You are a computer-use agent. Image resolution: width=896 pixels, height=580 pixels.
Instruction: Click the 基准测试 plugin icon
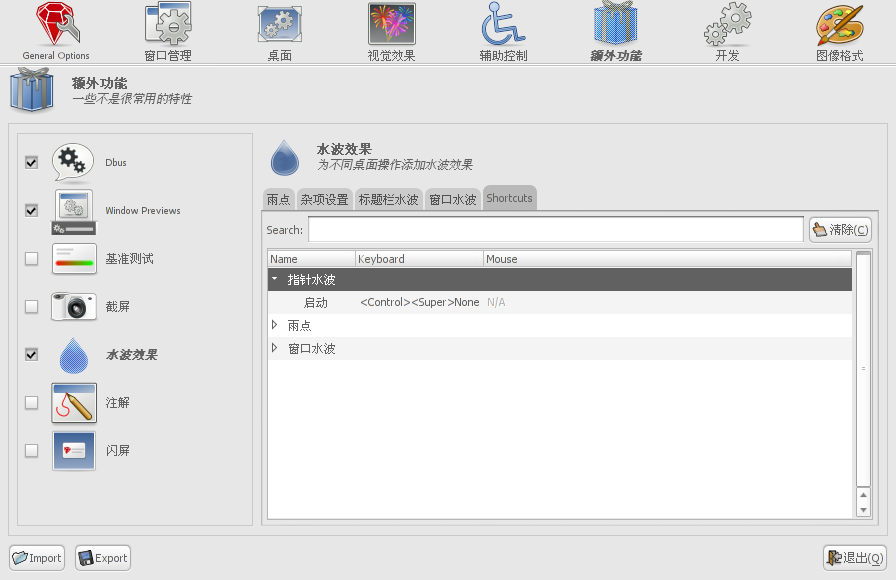(x=74, y=259)
